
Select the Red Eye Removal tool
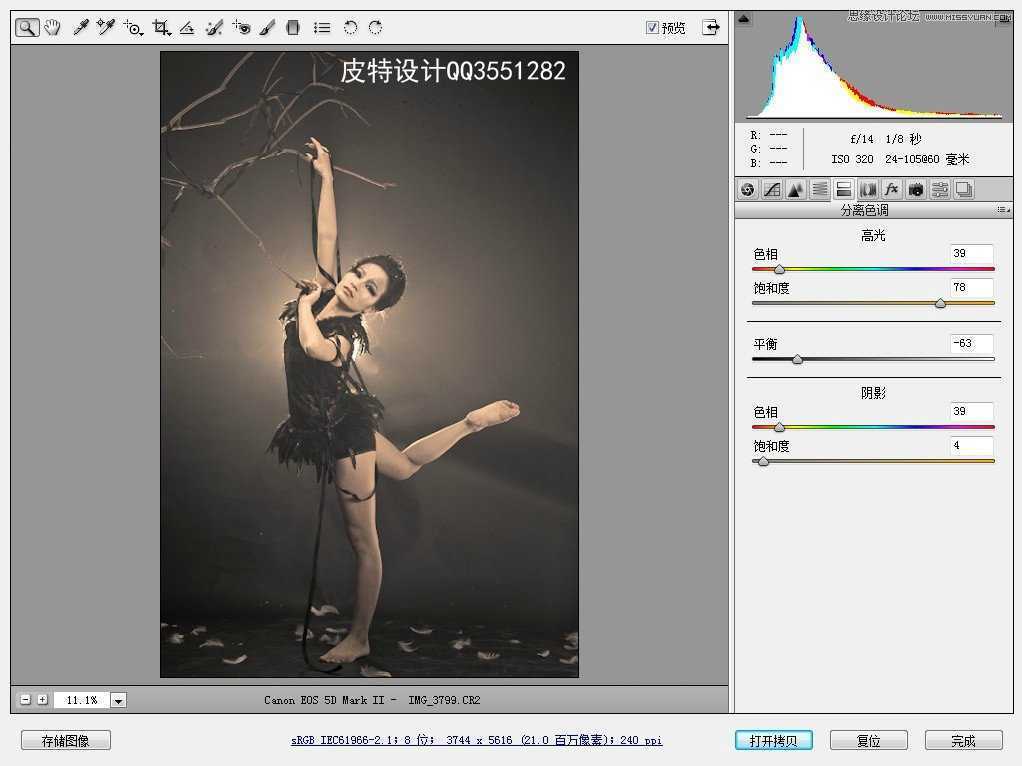click(x=241, y=27)
